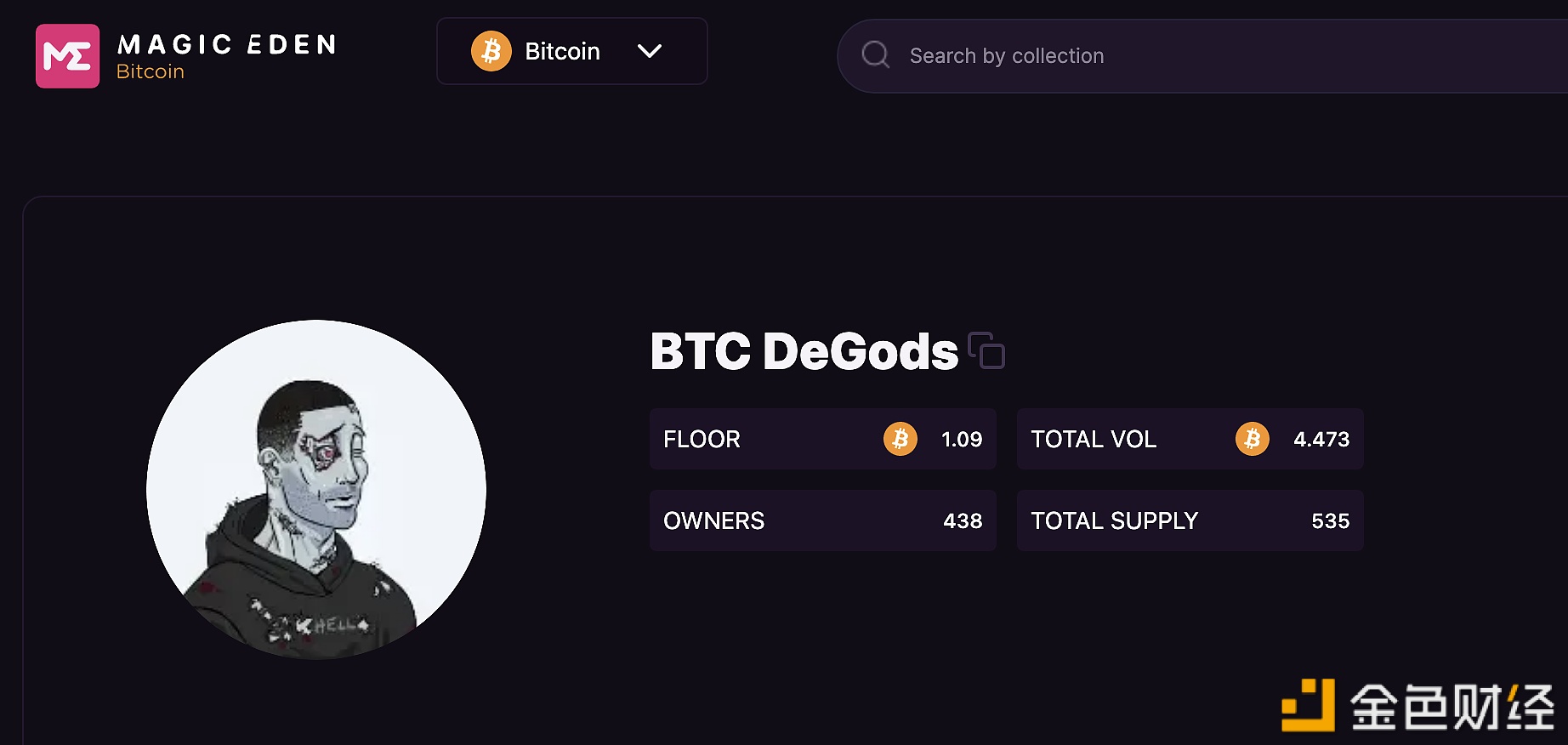Click the FLOOR price stat card
Viewport: 1568px width, 745px height.
(822, 439)
